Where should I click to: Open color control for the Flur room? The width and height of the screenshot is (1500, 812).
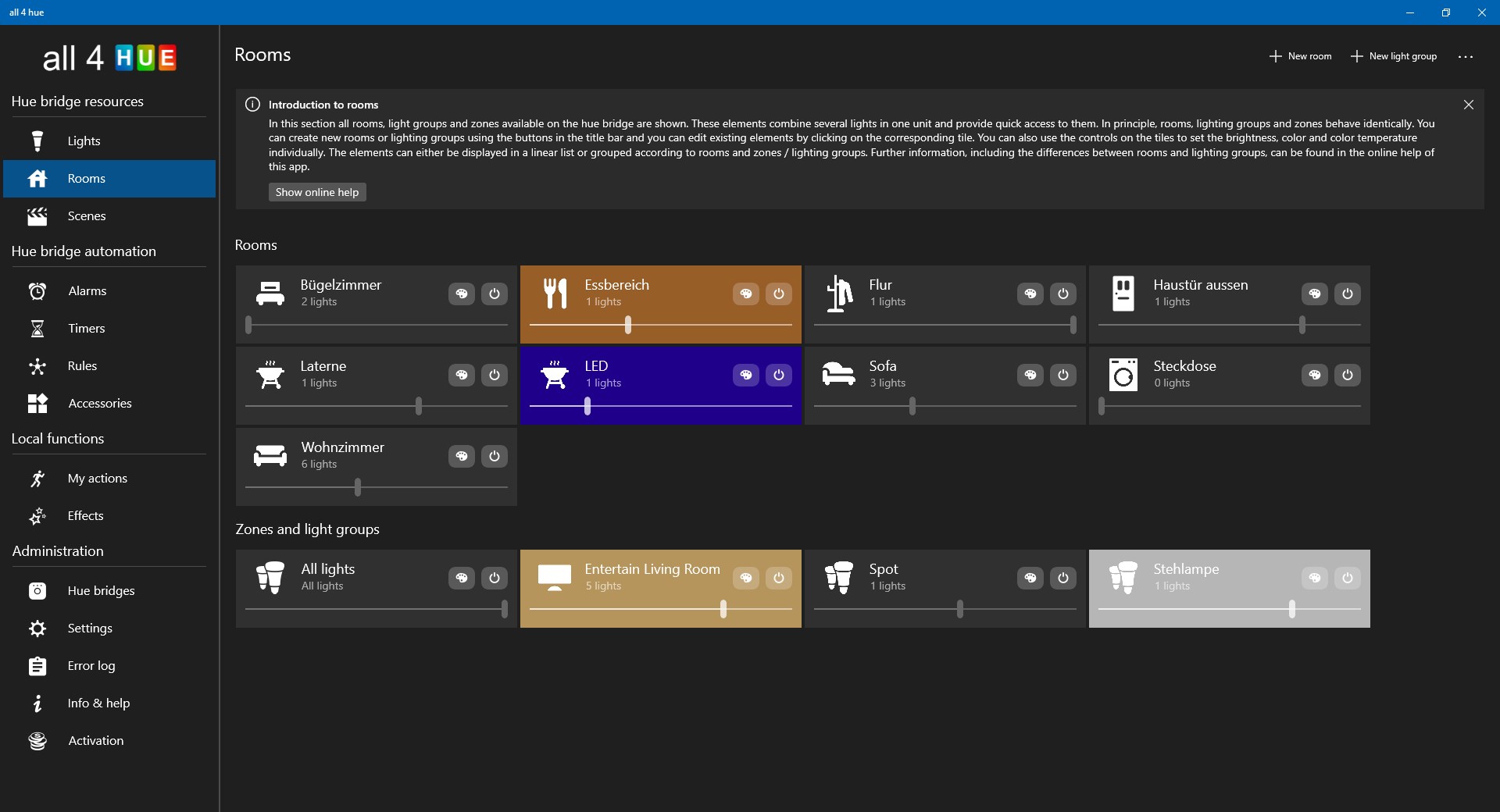coord(1030,294)
